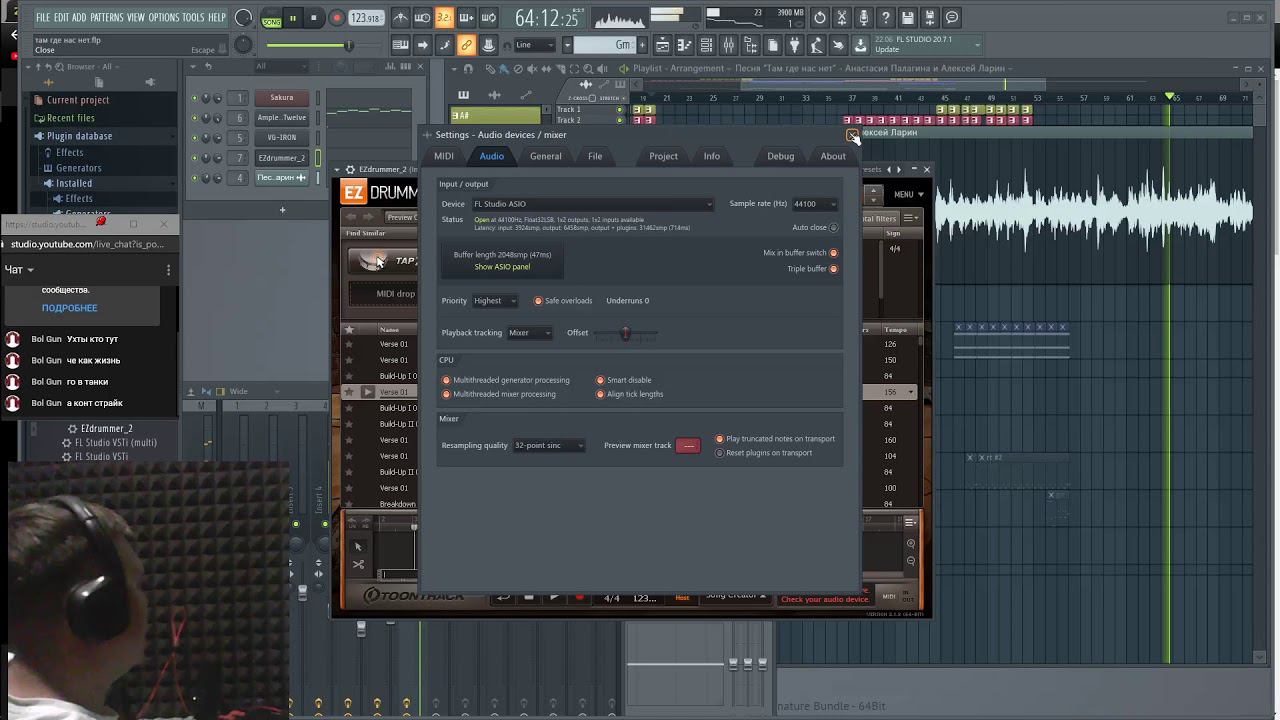Open the Playback tracking Mixer dropdown
The image size is (1280, 720).
point(529,333)
